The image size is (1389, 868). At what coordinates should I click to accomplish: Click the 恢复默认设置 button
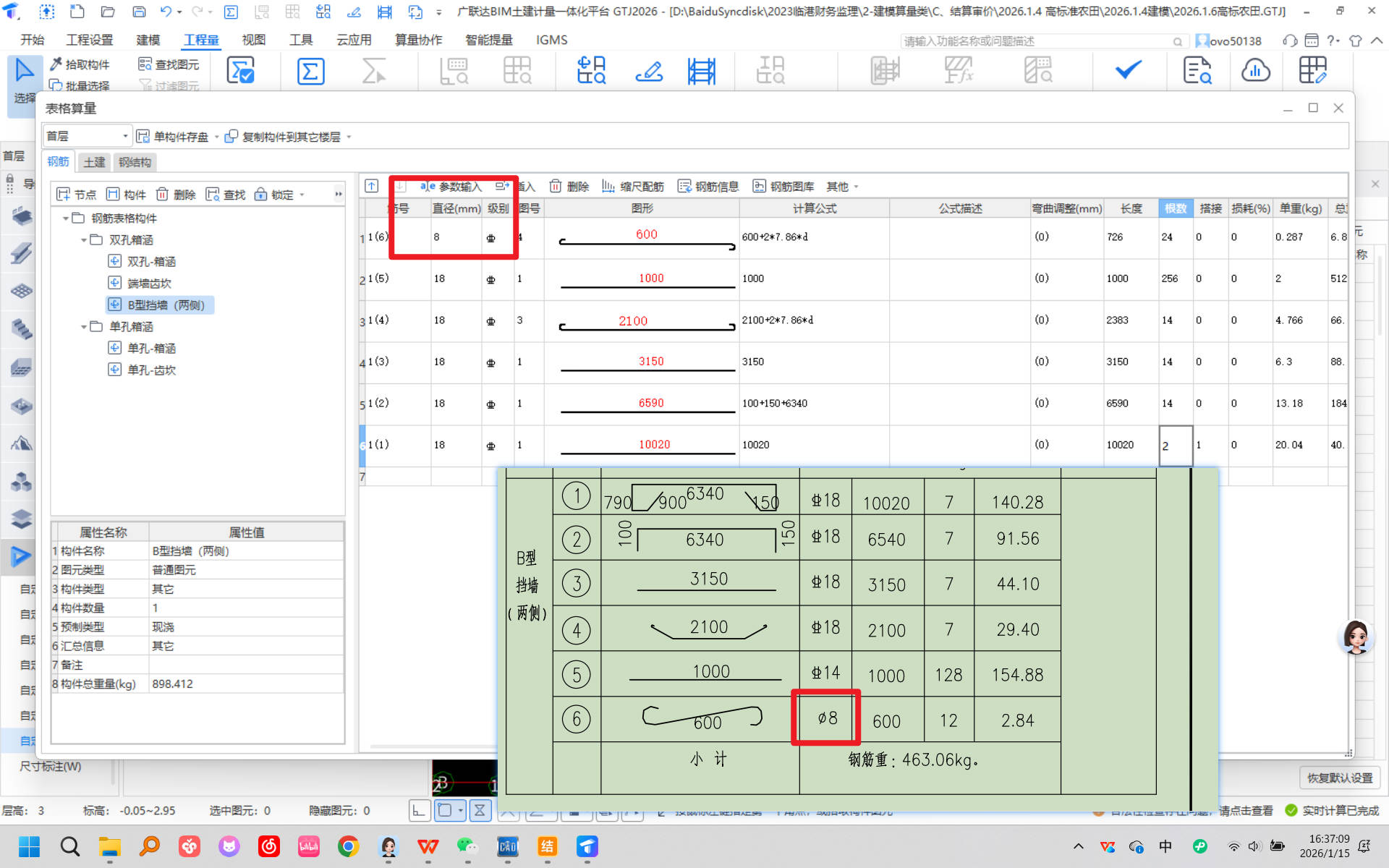(x=1339, y=778)
